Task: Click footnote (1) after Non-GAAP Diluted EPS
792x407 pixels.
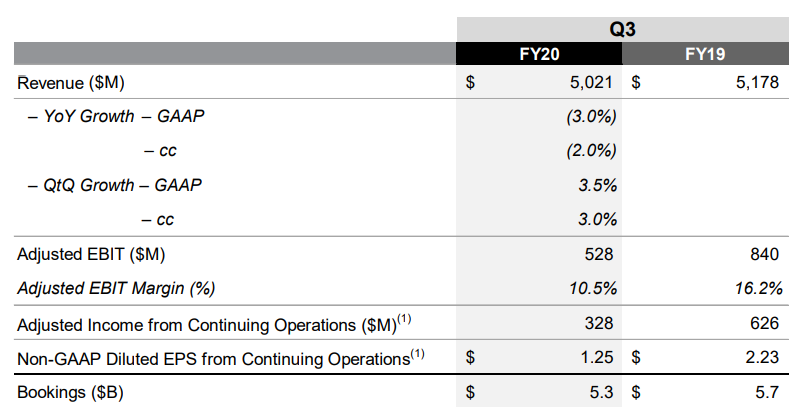Action: click(x=417, y=354)
